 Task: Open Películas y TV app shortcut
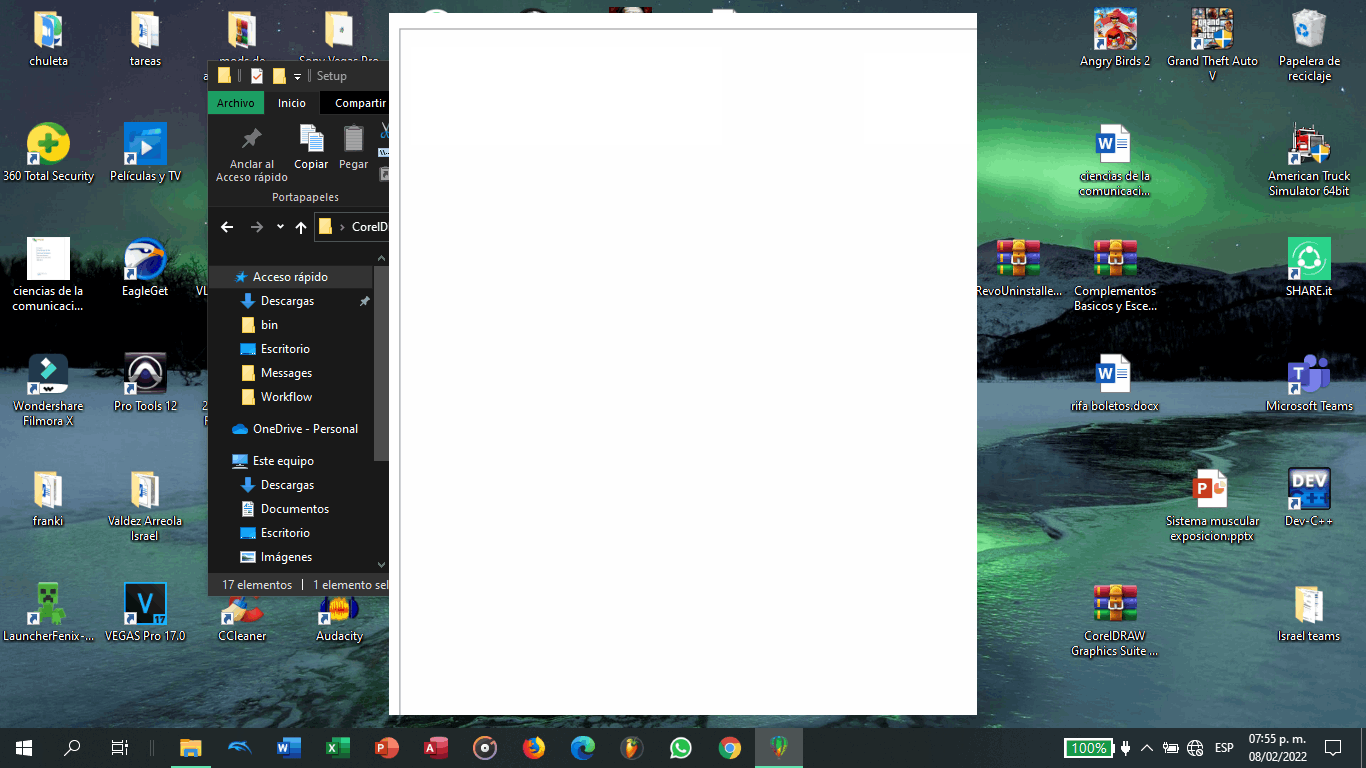pyautogui.click(x=145, y=153)
